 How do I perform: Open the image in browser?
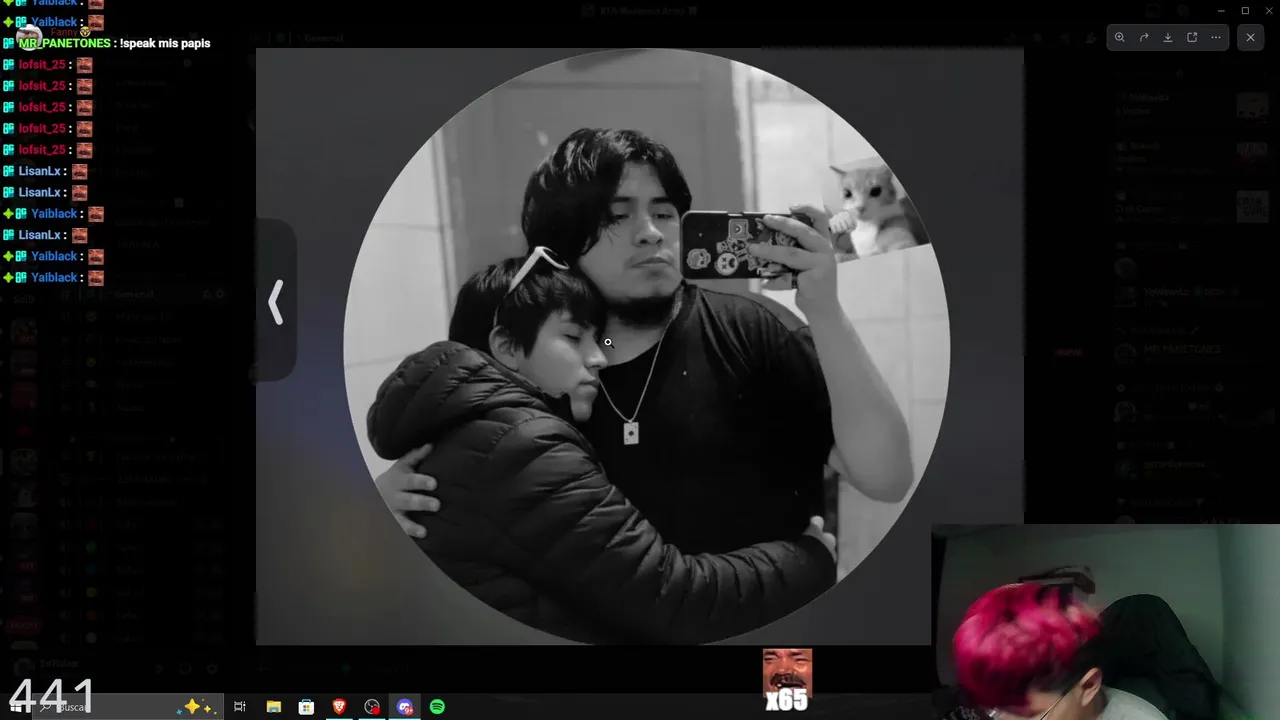point(1192,37)
